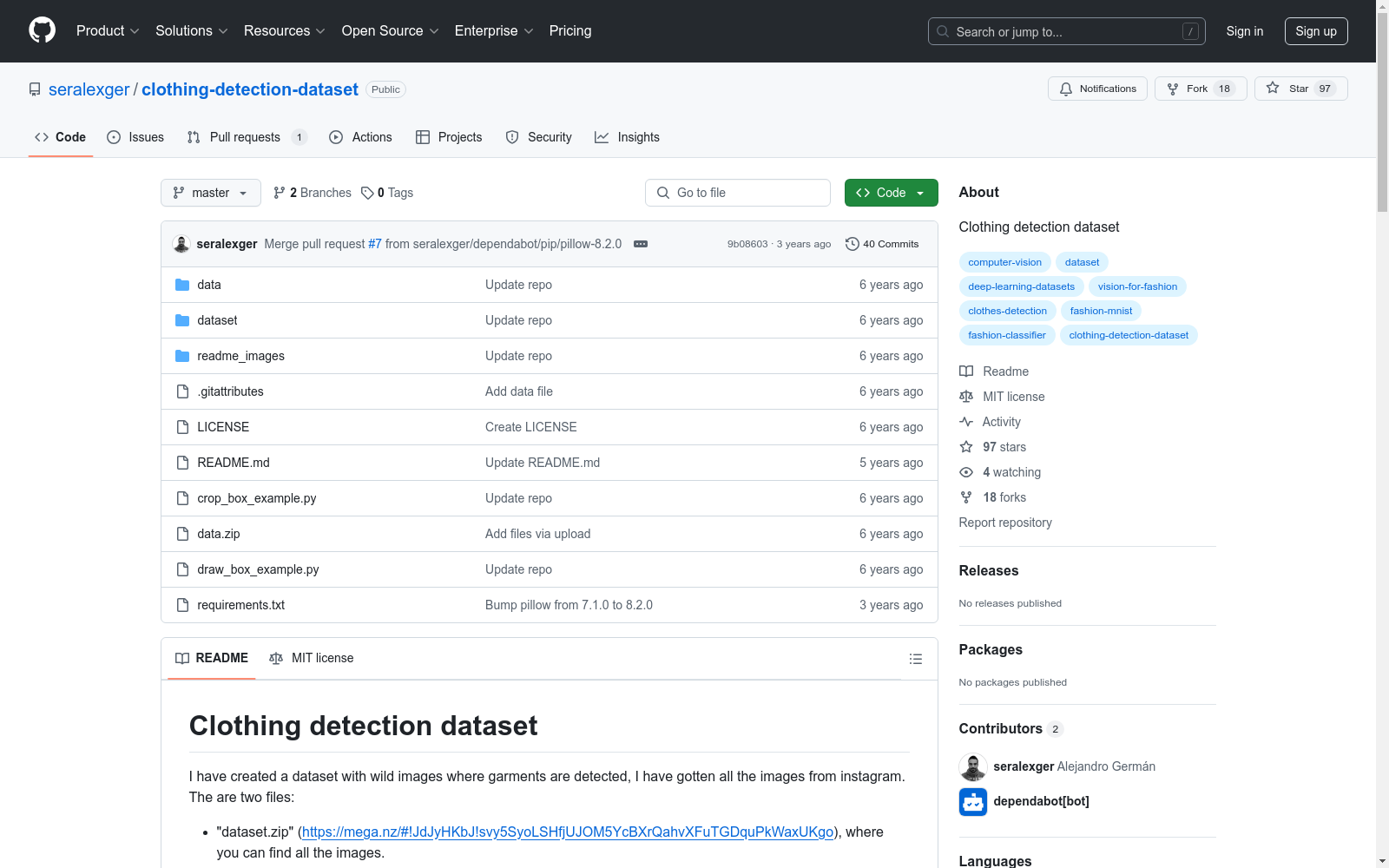The width and height of the screenshot is (1389, 868).
Task: Click the eye icon beside 4 watching
Action: [x=966, y=472]
